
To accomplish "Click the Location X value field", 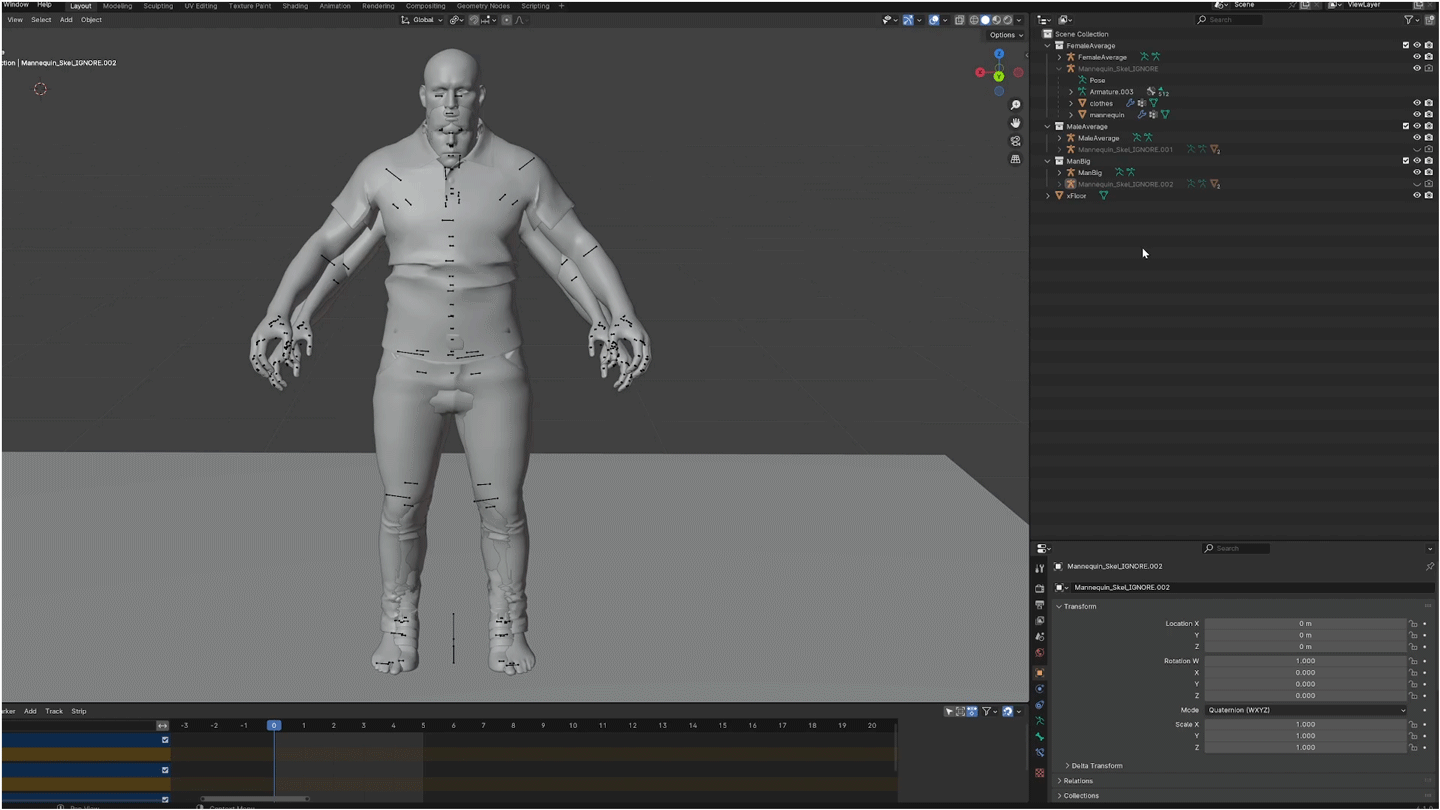I will [x=1305, y=623].
